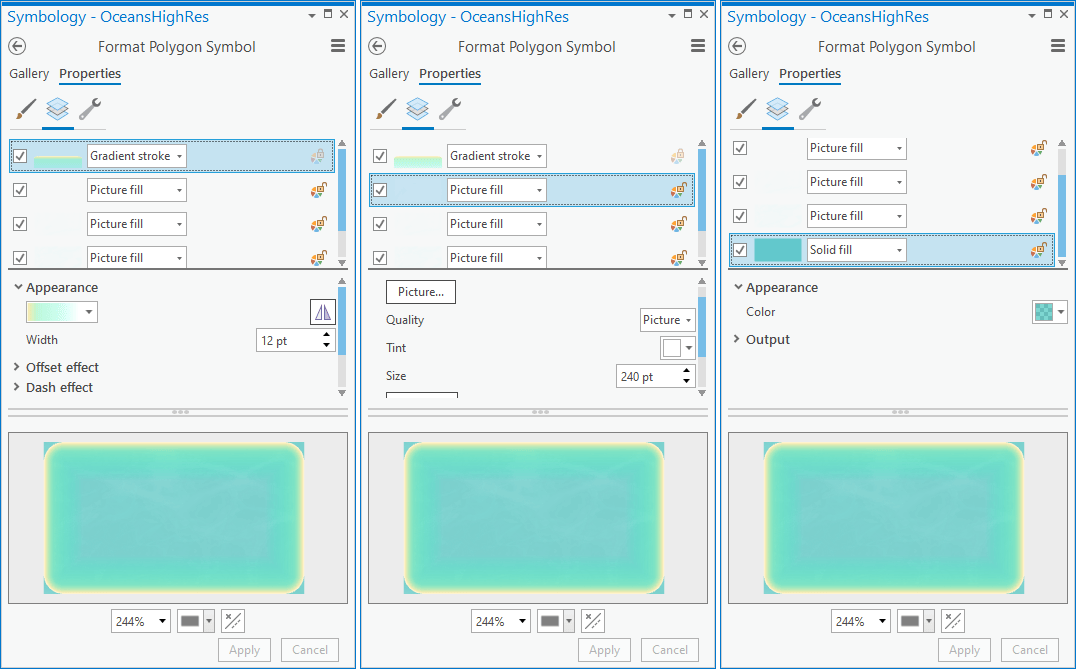Open the Tint color picker
Viewport: 1076px width, 669px height.
(678, 348)
